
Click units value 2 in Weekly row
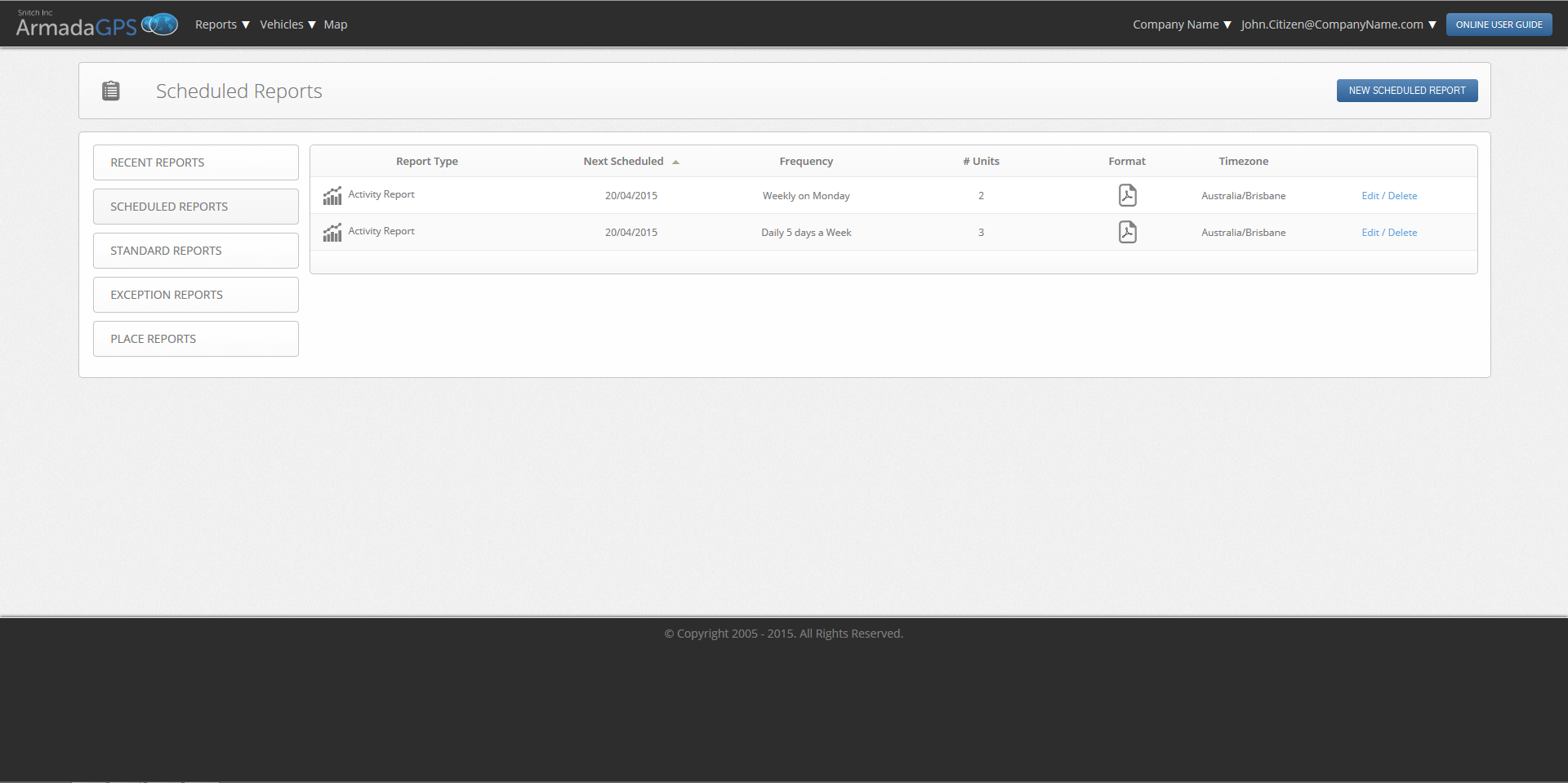(x=981, y=196)
